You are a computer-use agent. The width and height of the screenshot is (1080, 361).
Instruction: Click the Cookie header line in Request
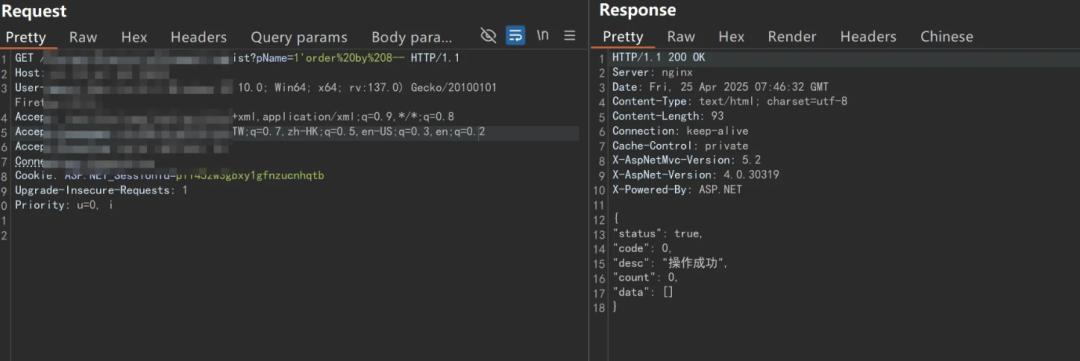pyautogui.click(x=169, y=176)
